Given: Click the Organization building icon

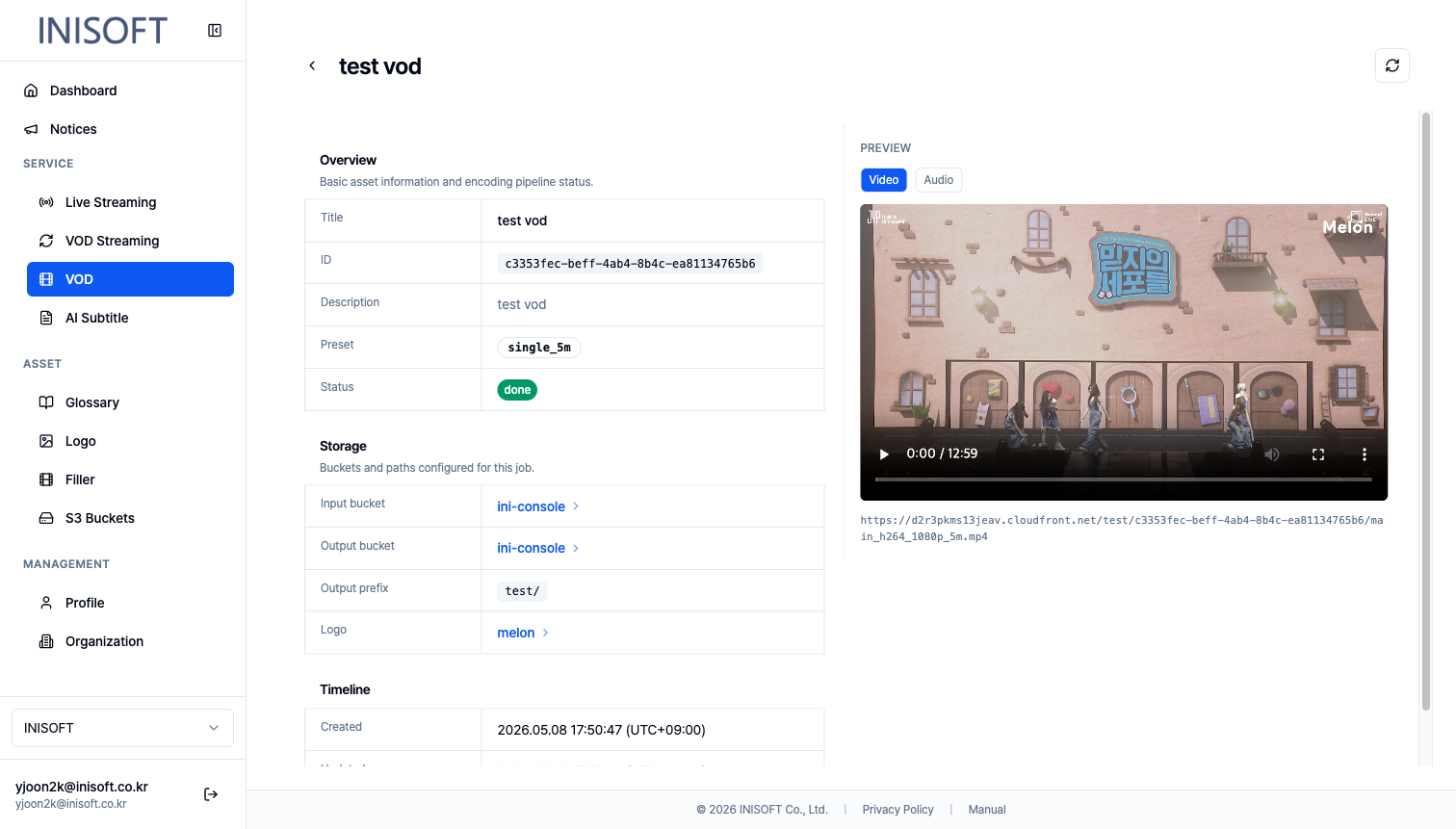Looking at the screenshot, I should tap(46, 641).
